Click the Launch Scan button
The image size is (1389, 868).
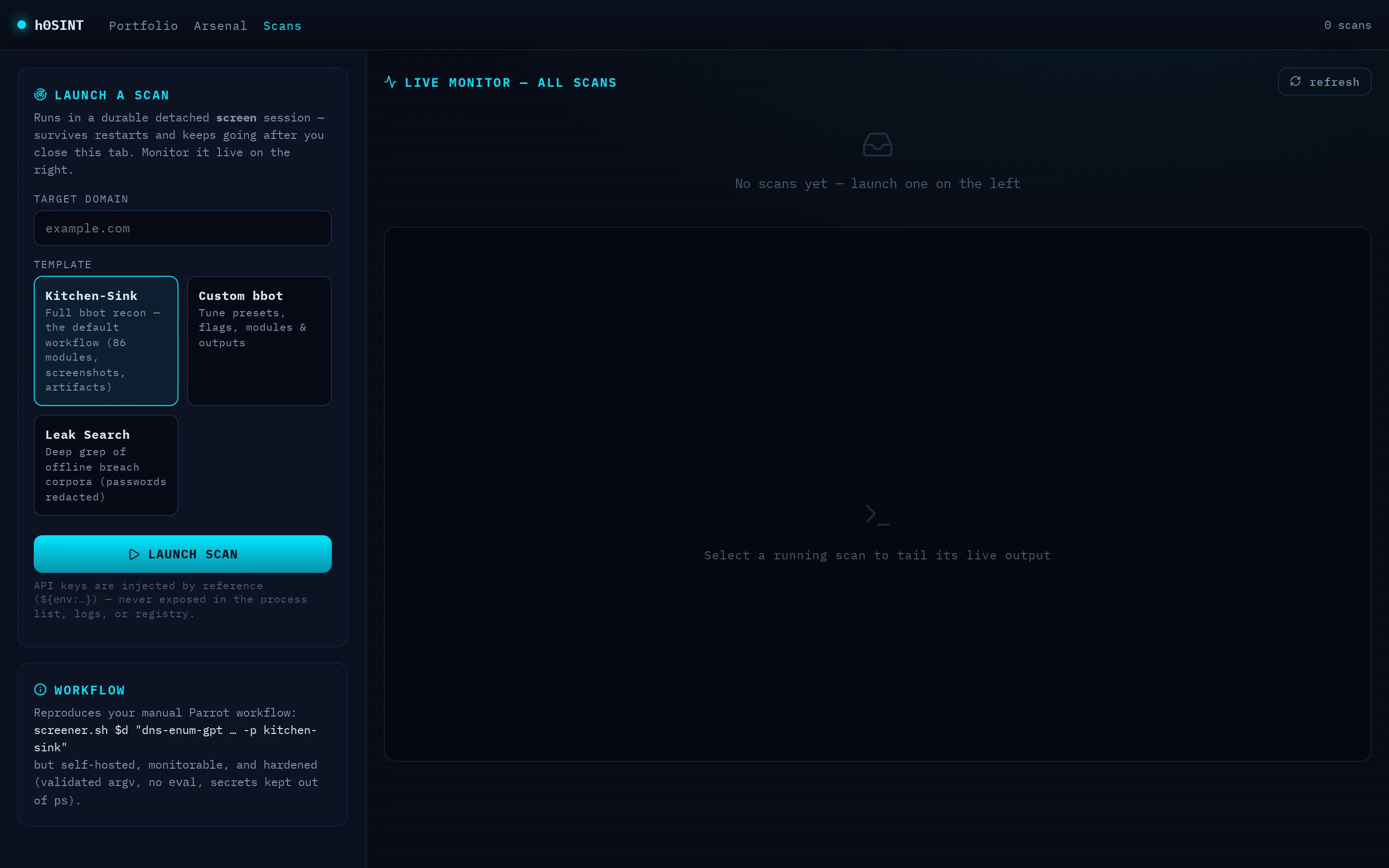[182, 554]
